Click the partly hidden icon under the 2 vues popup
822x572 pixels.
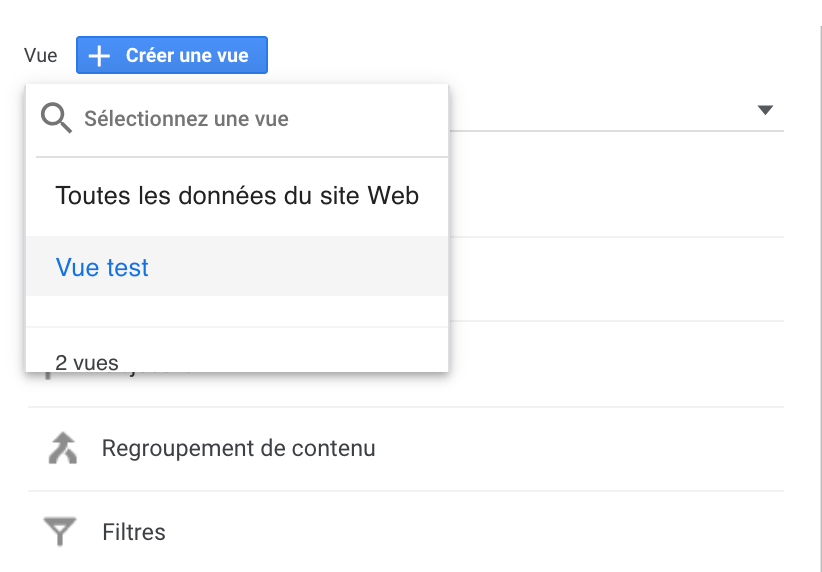[48, 375]
